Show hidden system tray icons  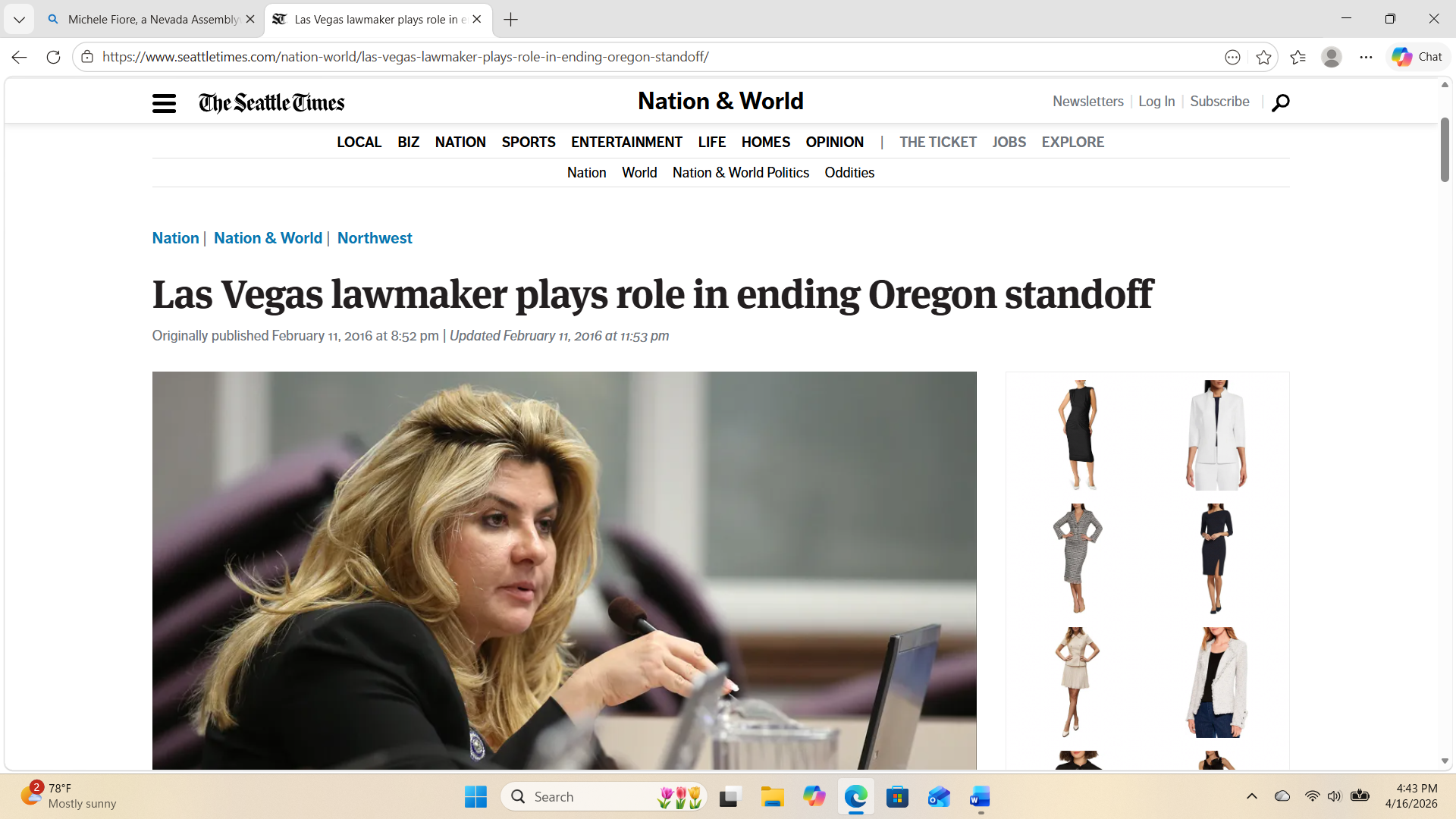point(1251,796)
